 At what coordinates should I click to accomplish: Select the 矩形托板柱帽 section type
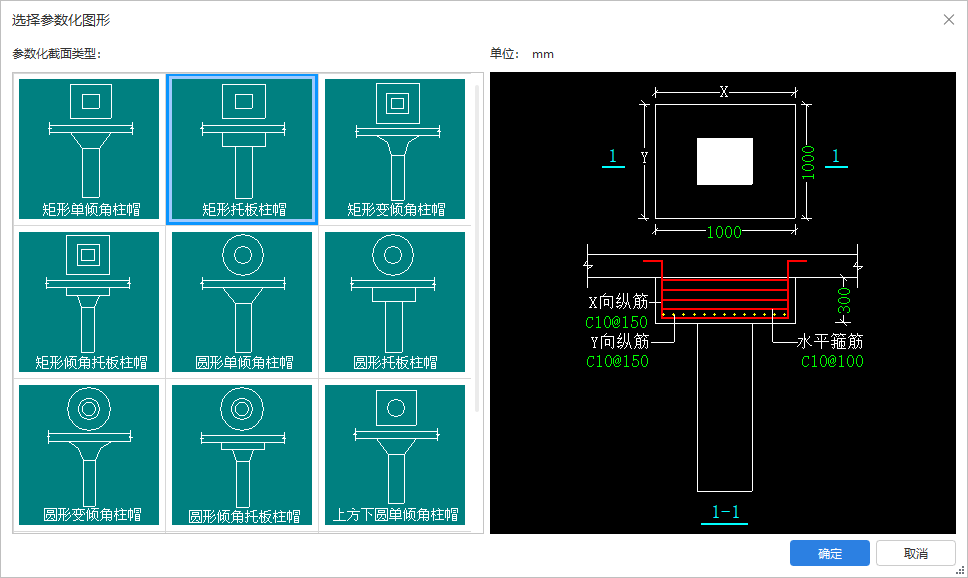(242, 149)
